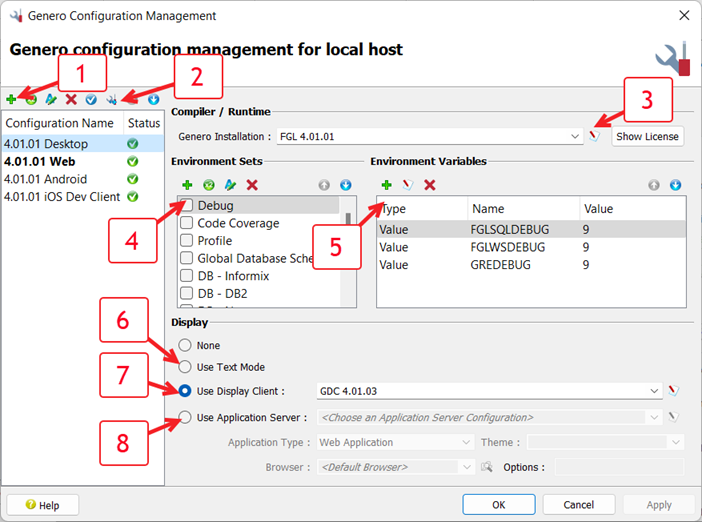
Task: Delete the selected environment variable
Action: [x=430, y=185]
